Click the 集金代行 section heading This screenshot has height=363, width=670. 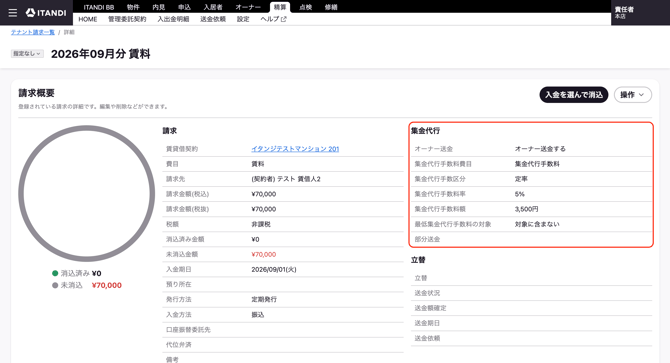(425, 131)
